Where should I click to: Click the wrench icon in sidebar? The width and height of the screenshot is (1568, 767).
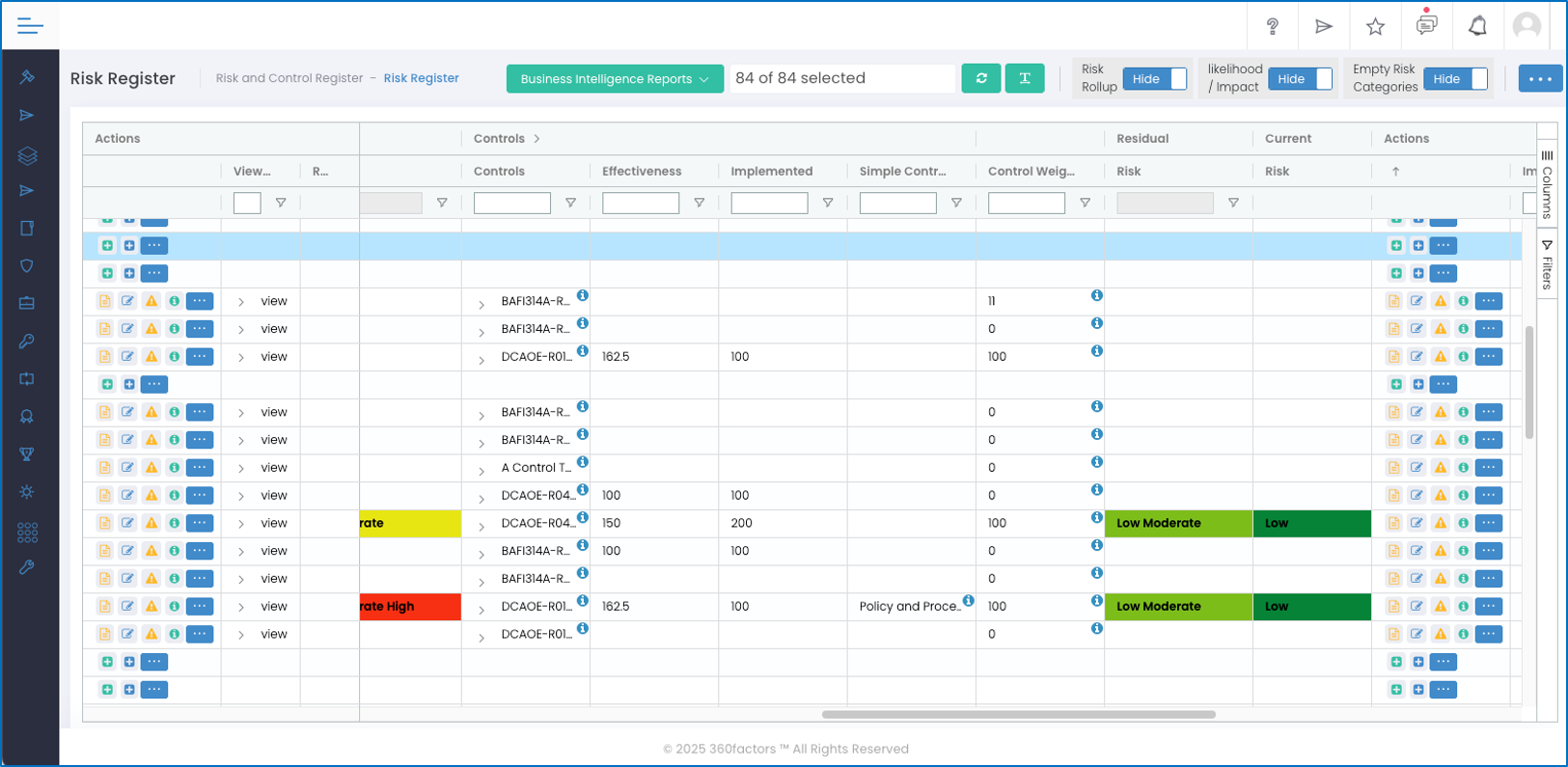(x=27, y=567)
